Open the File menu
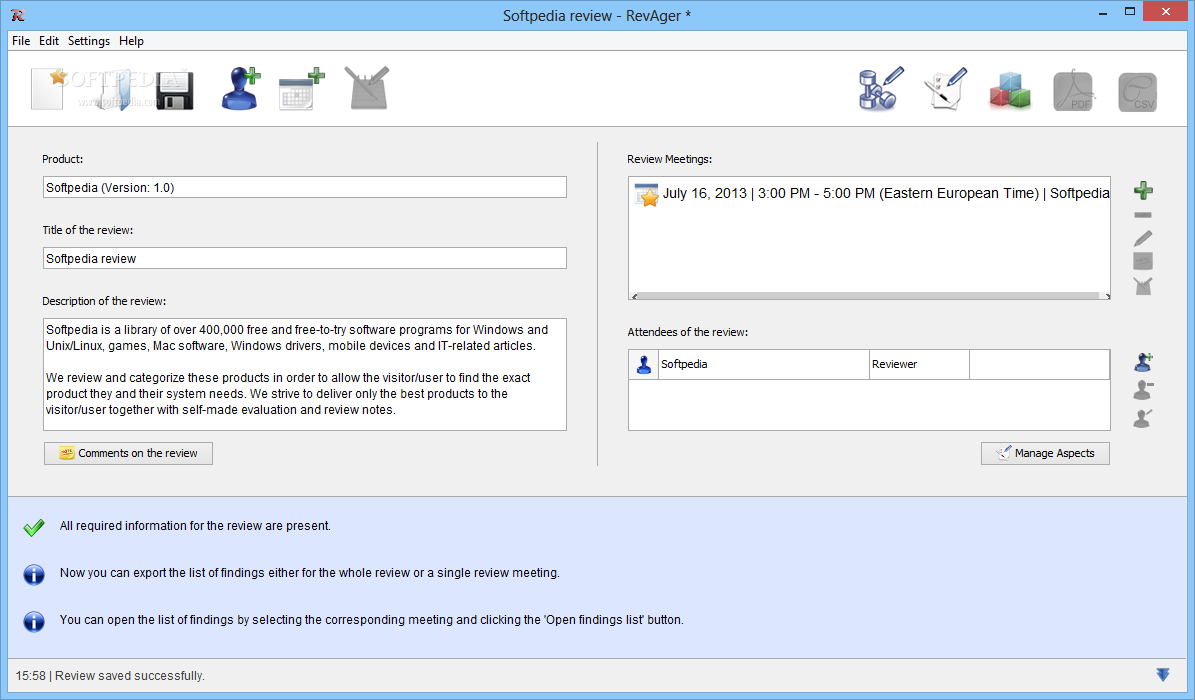This screenshot has height=700, width=1195. tap(21, 41)
